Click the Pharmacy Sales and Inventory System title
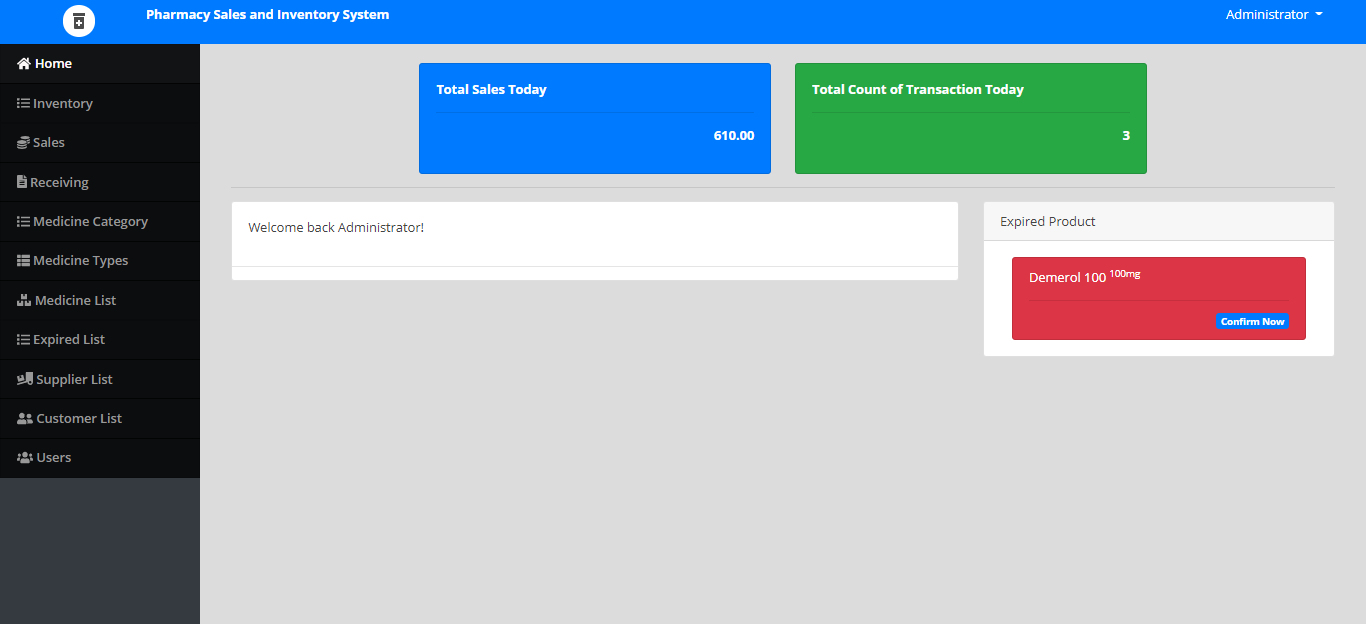Screen dimensions: 1366x624 click(267, 15)
